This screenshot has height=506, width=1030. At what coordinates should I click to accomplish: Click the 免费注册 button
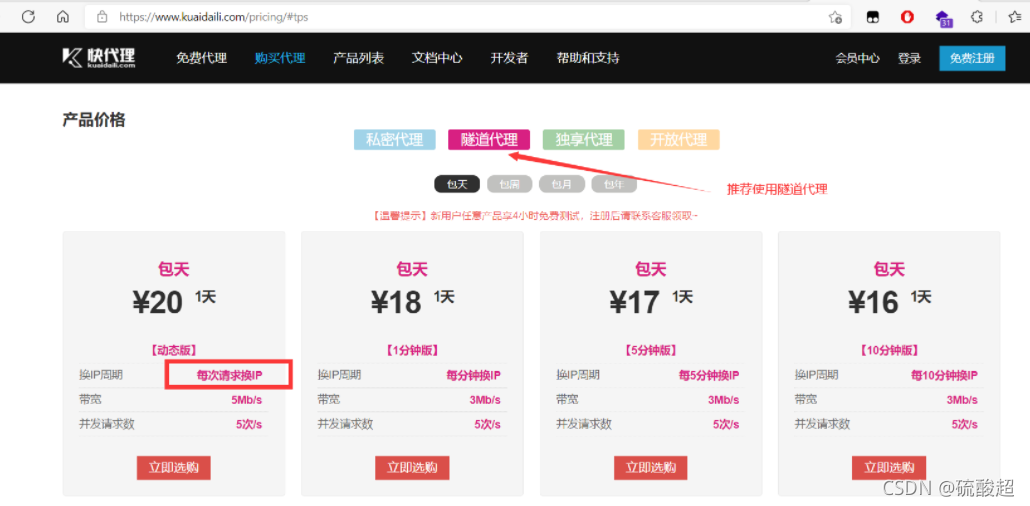(972, 58)
